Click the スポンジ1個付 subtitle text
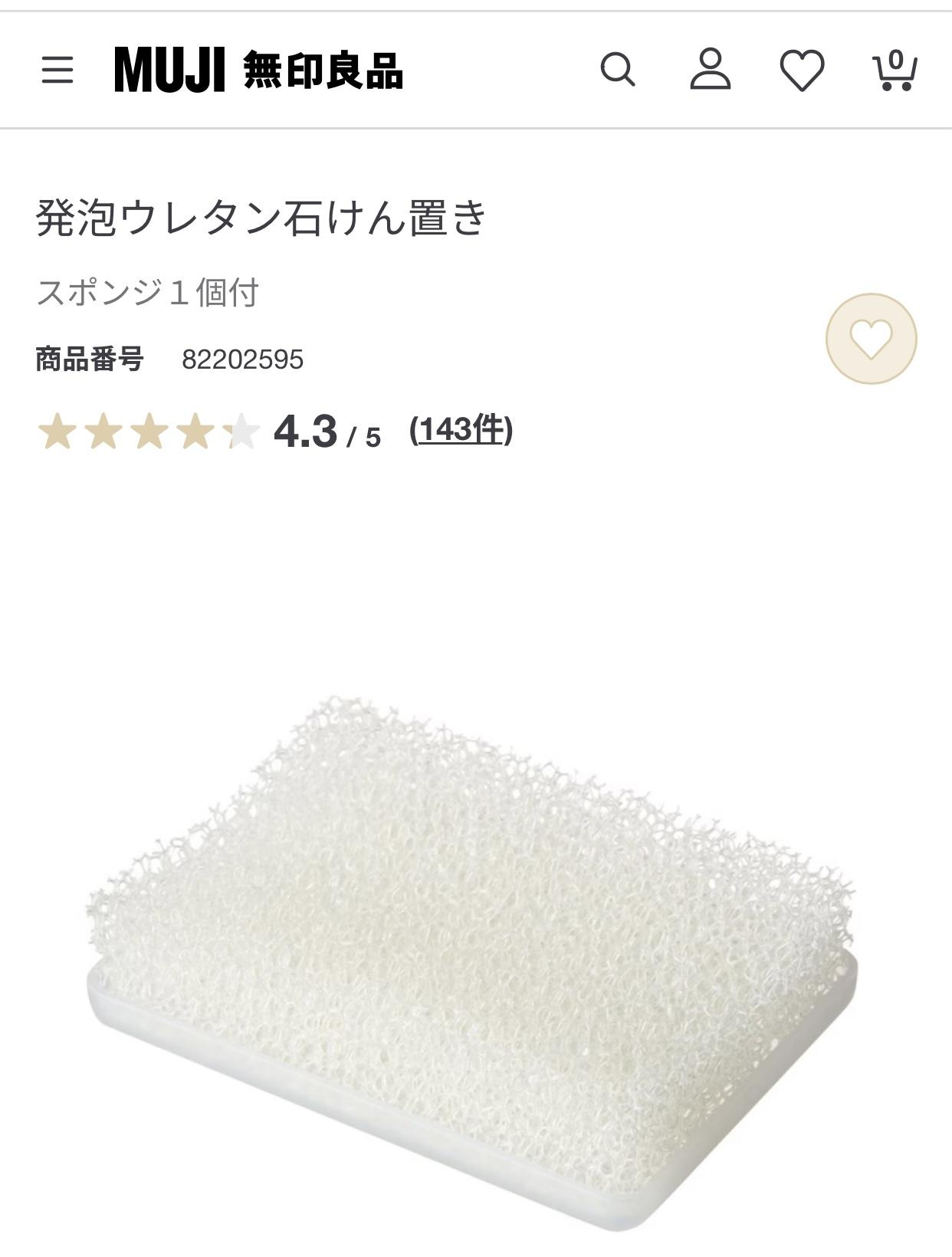This screenshot has height=1257, width=952. (148, 292)
